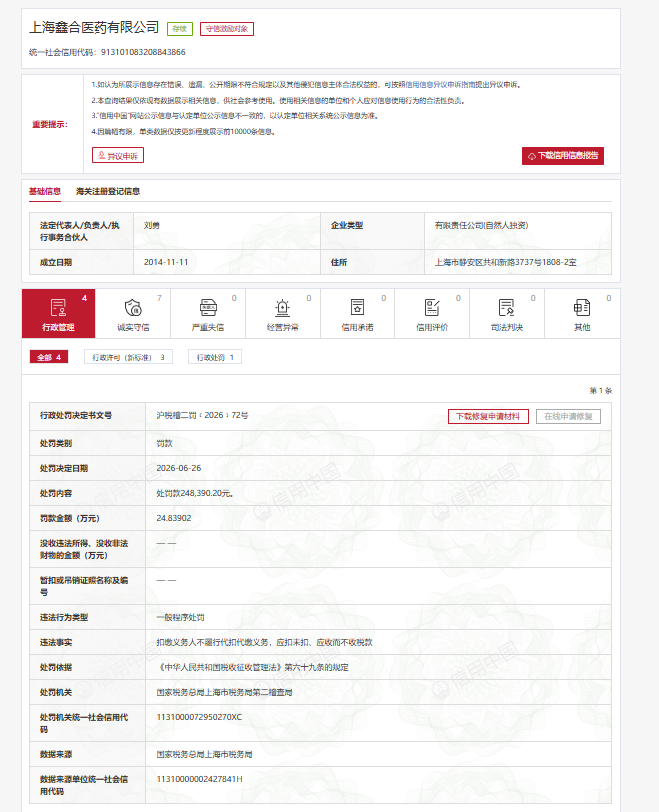Click the address 上海市静安区共和新路3737号1808-2室
The width and height of the screenshot is (659, 812).
point(505,262)
